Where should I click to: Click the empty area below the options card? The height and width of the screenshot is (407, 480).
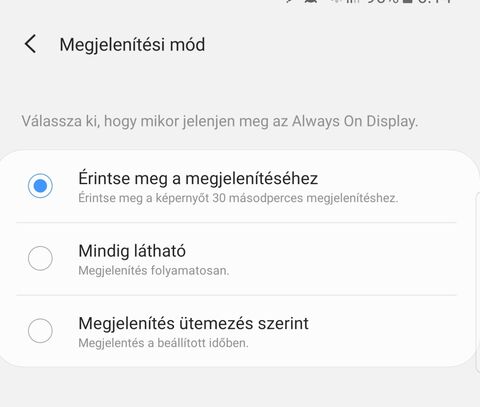tap(240, 388)
